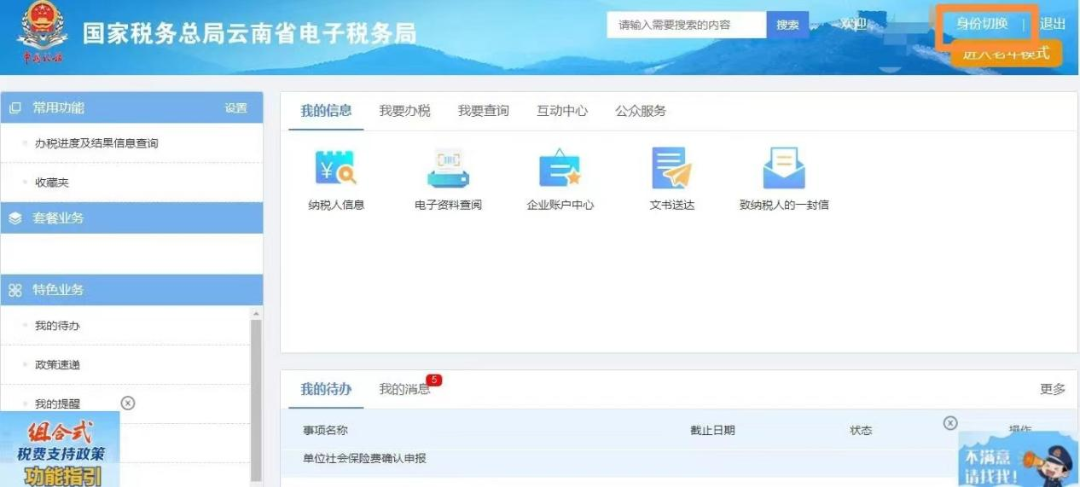This screenshot has width=1080, height=487.
Task: Click 更多 in the 待办 panel
Action: (1052, 389)
